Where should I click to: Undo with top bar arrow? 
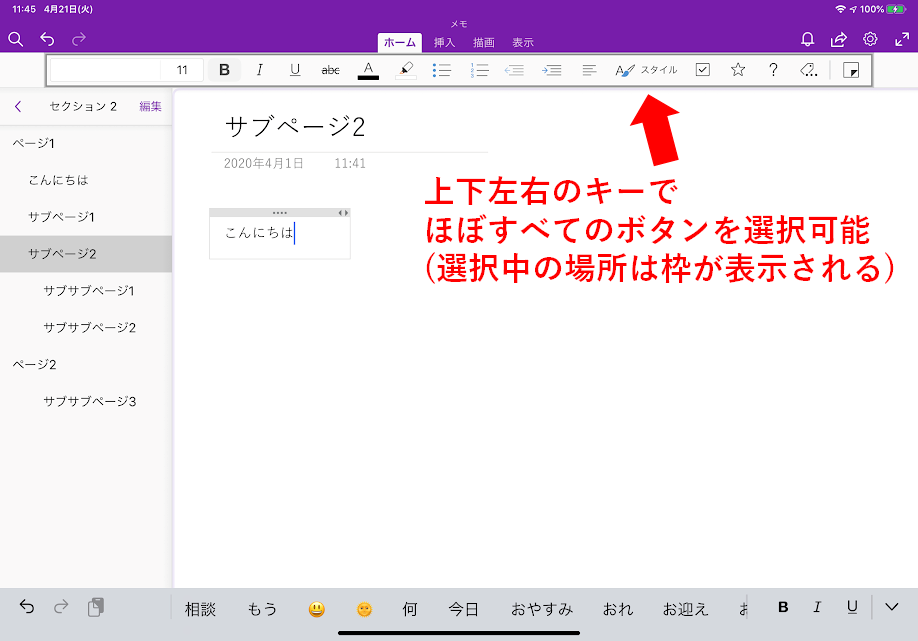47,39
